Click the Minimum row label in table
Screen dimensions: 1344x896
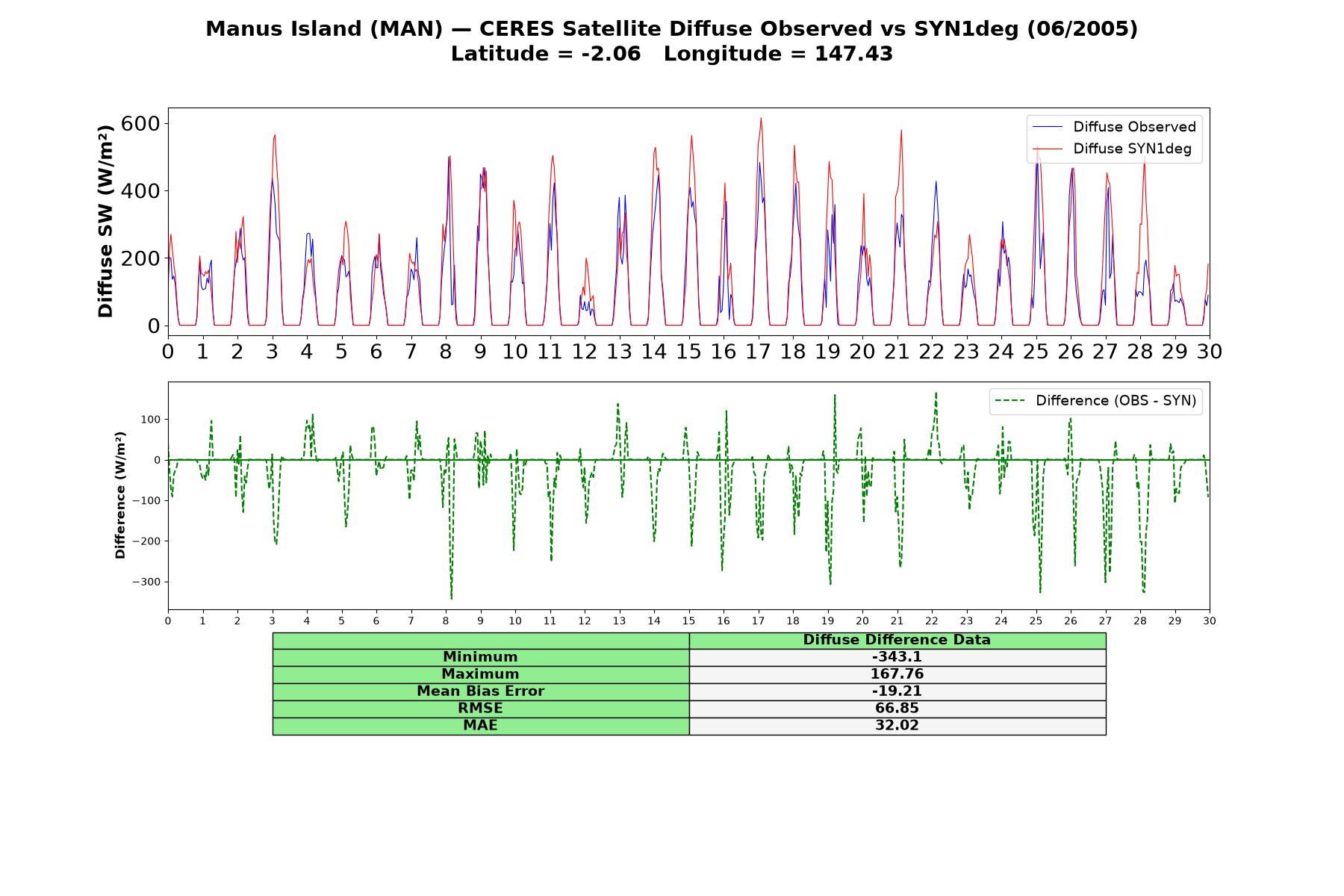coord(480,657)
